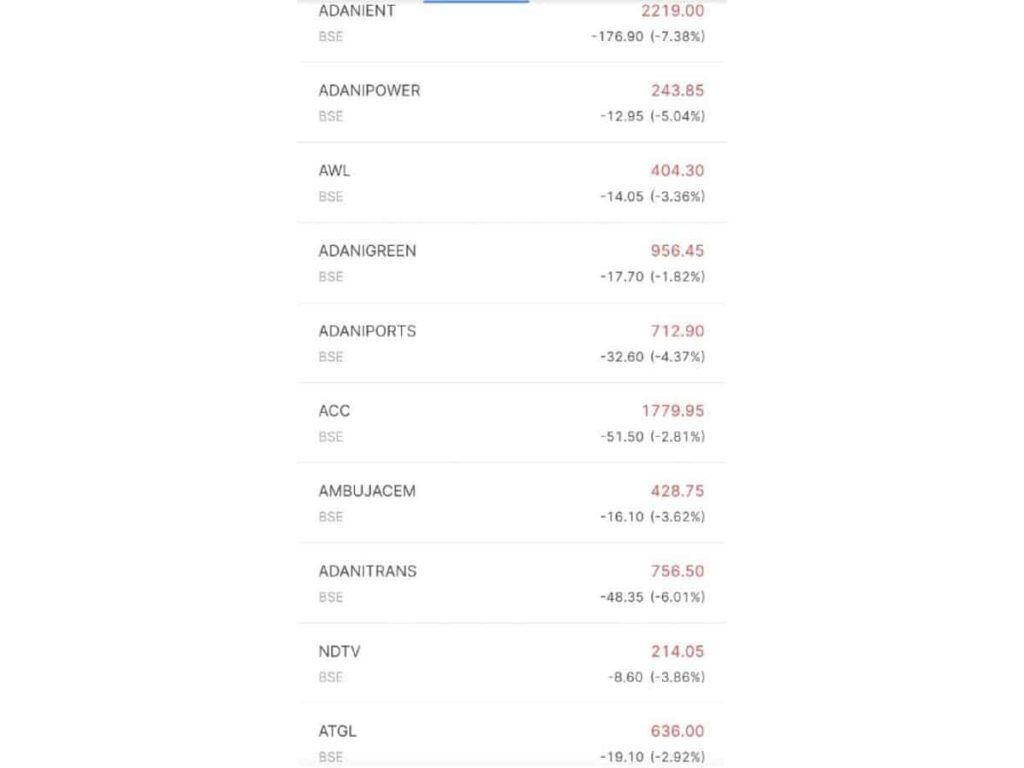Select ADANIPOWER in the watchlist
The height and width of the screenshot is (768, 1024).
click(369, 90)
